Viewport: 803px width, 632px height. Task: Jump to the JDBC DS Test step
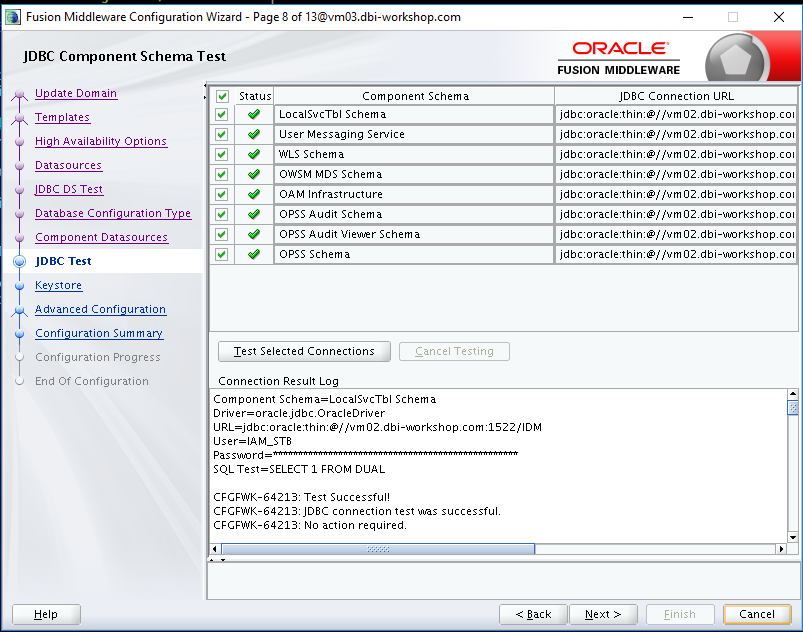click(x=69, y=189)
